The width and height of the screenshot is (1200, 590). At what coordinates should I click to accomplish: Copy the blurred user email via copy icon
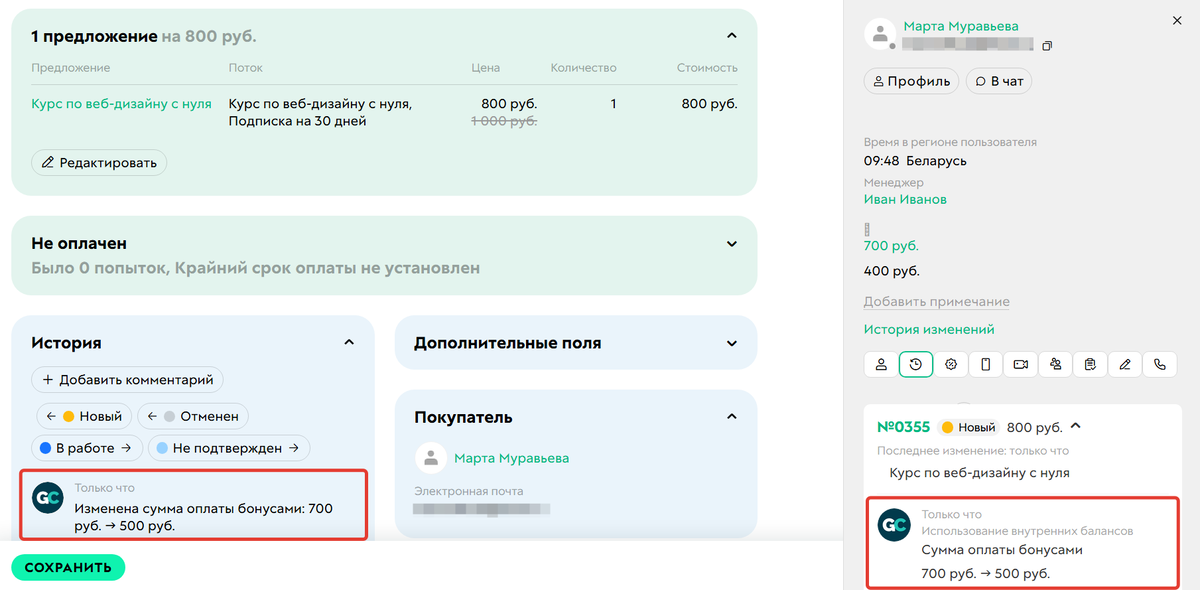(x=1047, y=46)
